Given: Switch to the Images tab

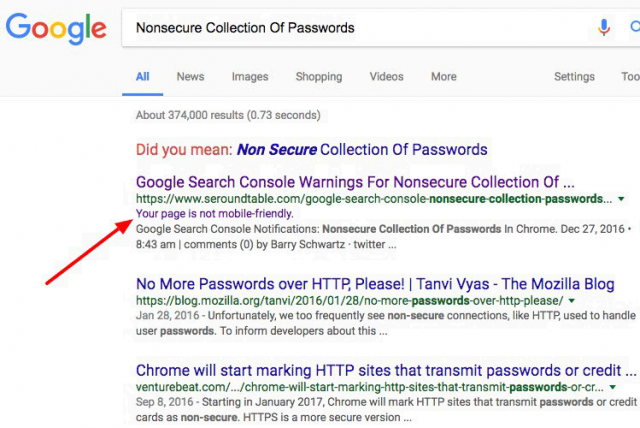Looking at the screenshot, I should 250,77.
